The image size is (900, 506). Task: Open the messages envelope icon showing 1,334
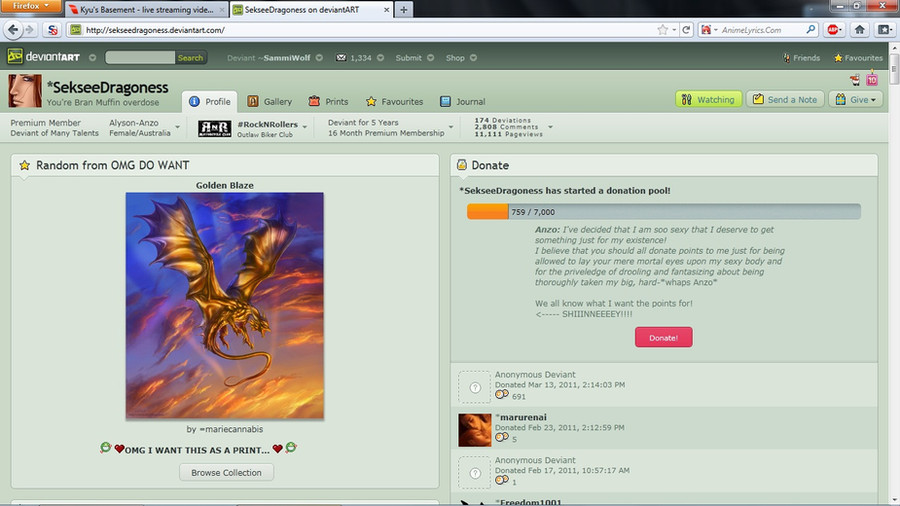tap(341, 57)
